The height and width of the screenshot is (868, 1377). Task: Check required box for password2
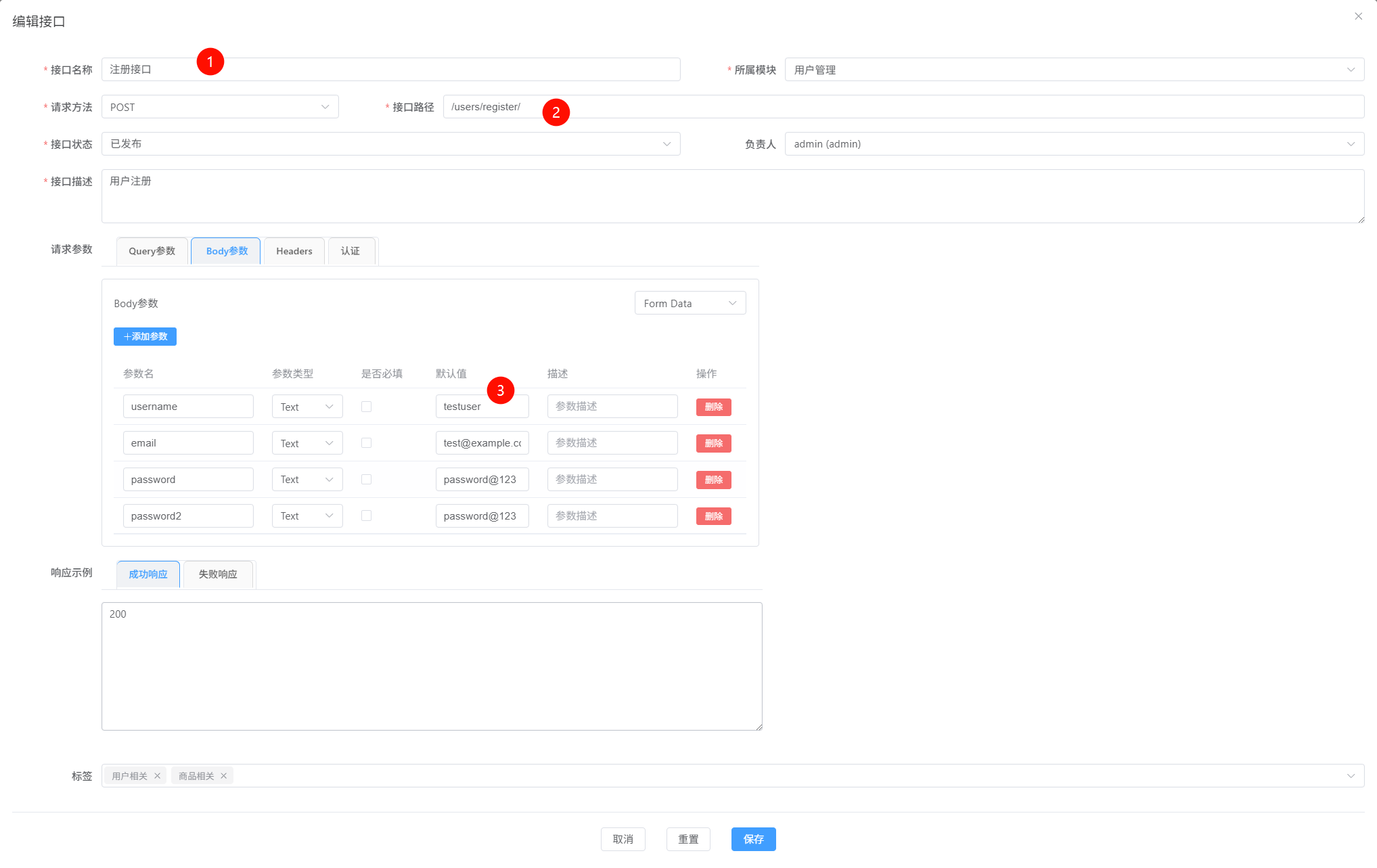click(x=366, y=516)
